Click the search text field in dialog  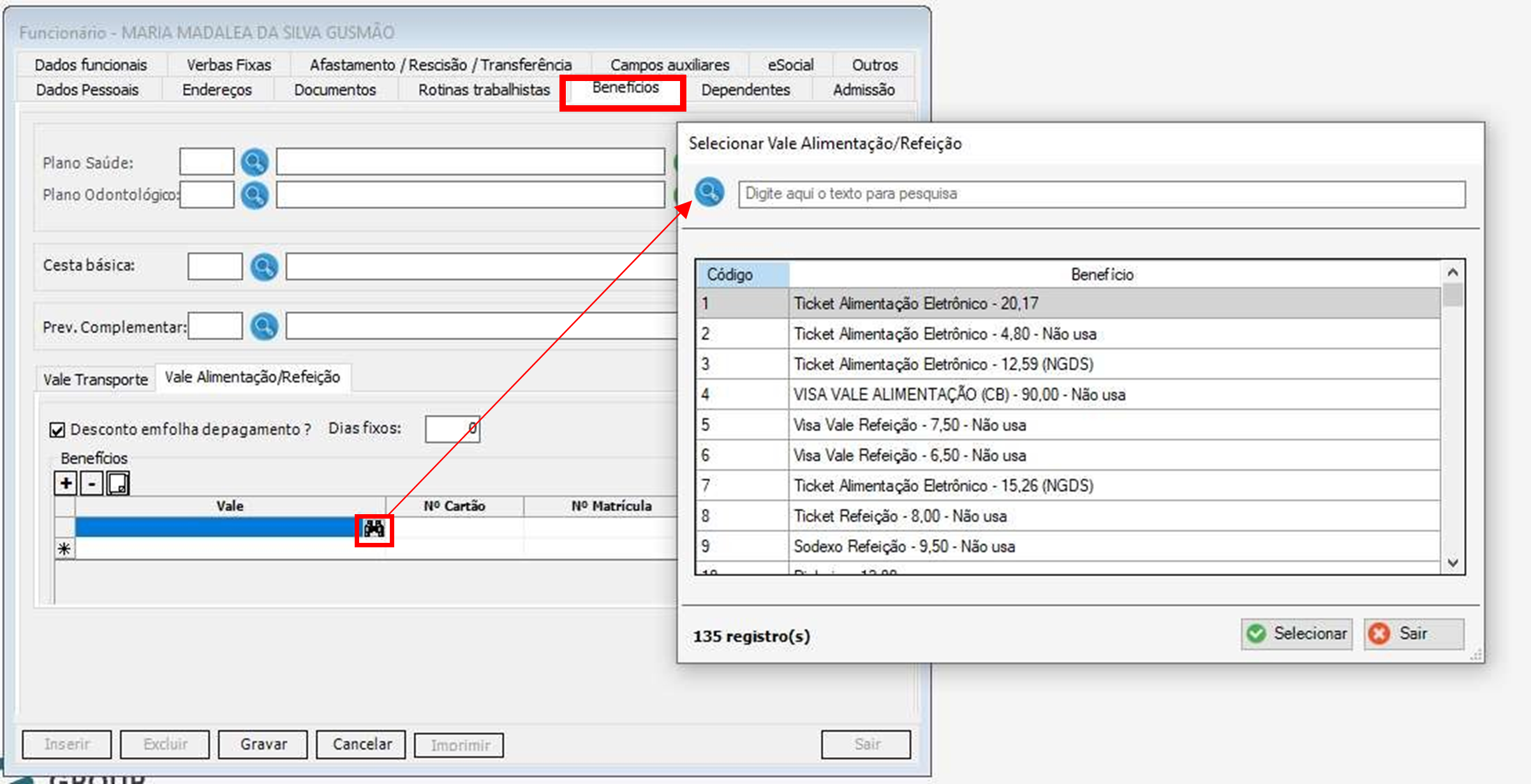[1101, 194]
